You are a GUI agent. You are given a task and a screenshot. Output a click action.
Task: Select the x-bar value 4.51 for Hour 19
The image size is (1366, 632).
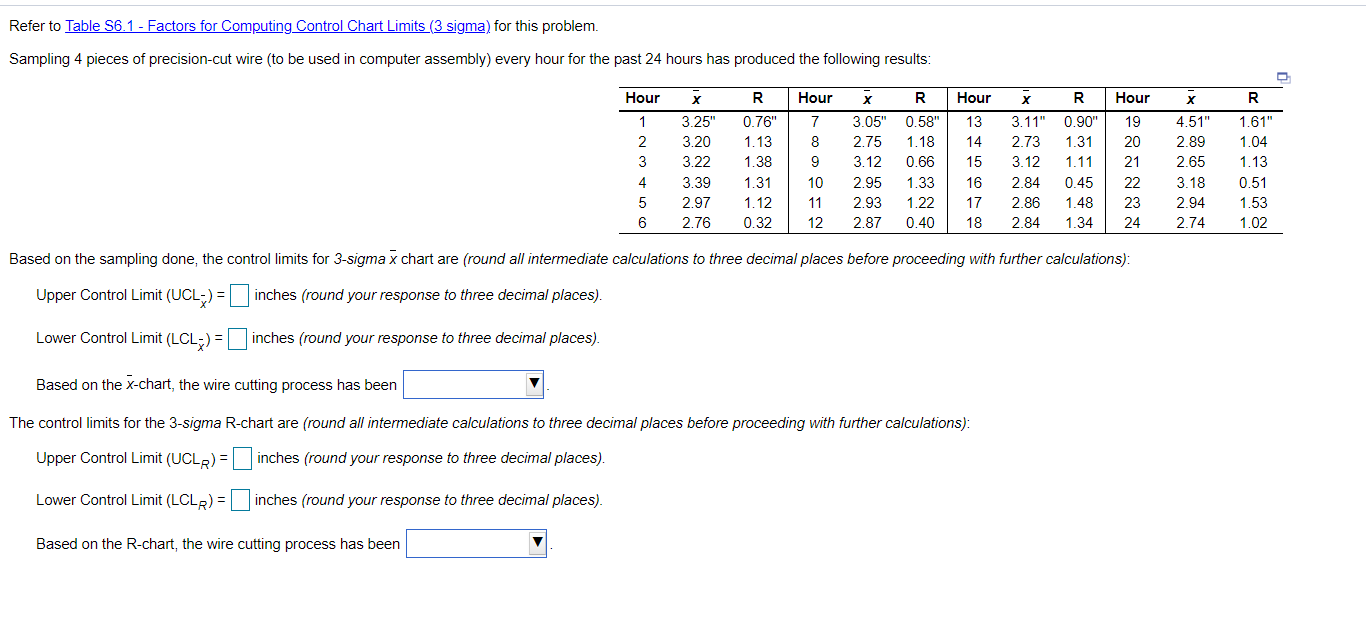point(1190,120)
